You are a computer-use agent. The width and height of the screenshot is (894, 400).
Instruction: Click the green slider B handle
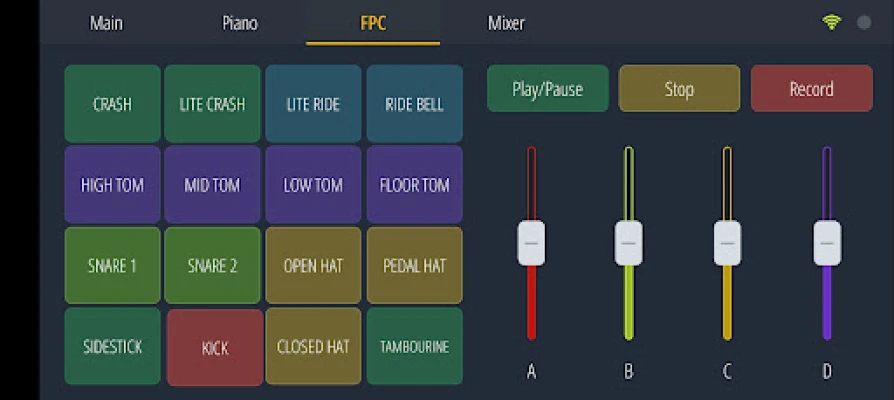point(628,243)
